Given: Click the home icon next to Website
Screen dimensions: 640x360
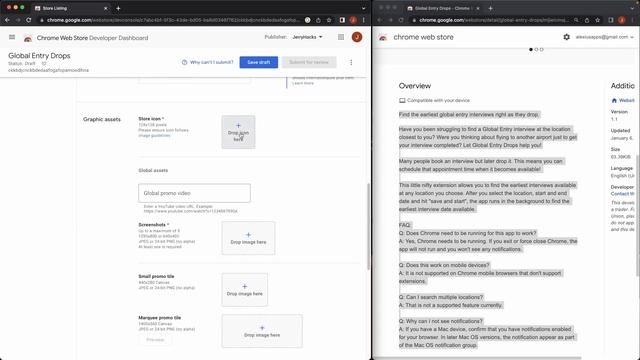Looking at the screenshot, I should coord(614,100).
